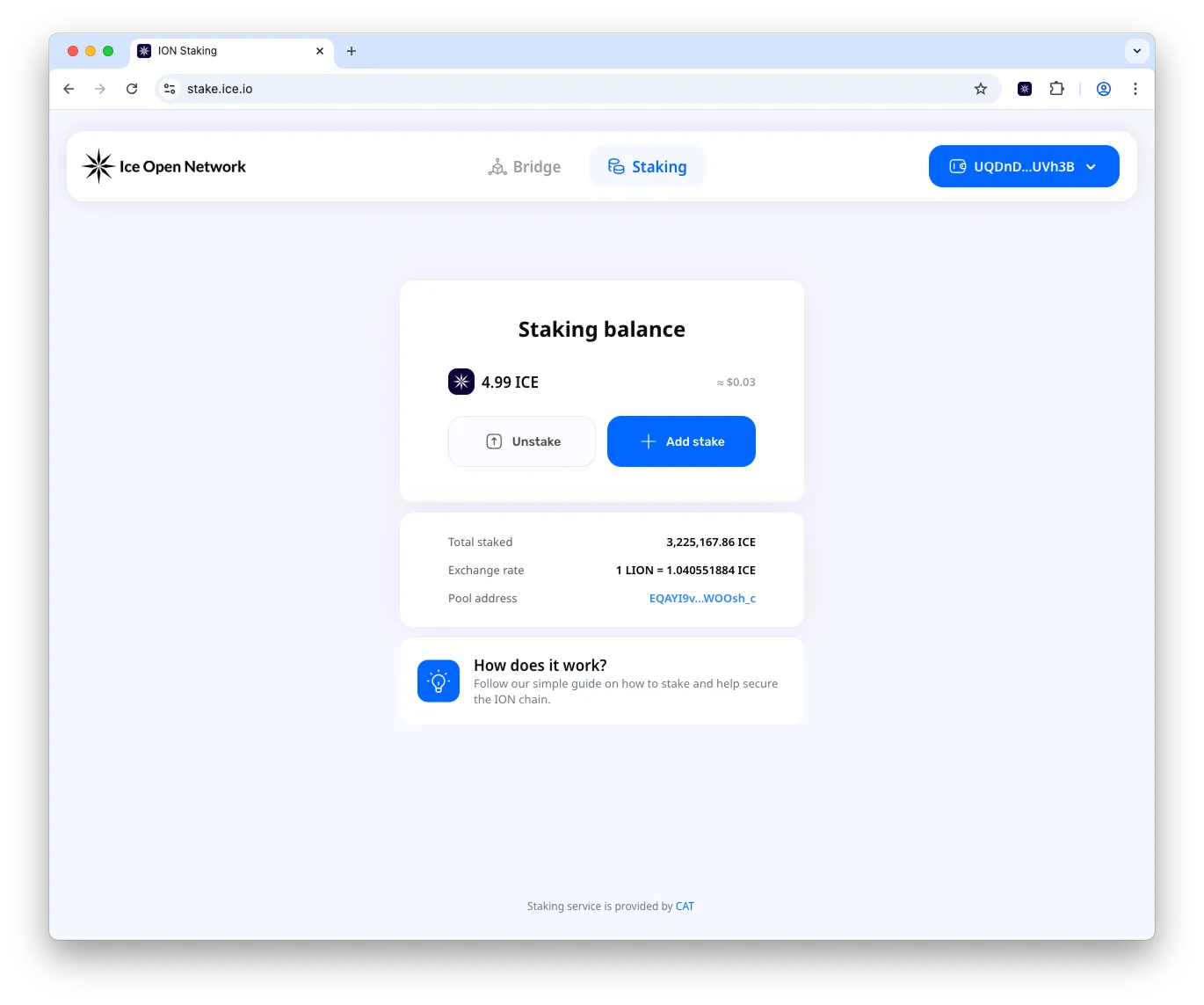Bookmark this page with the star icon

pos(981,89)
